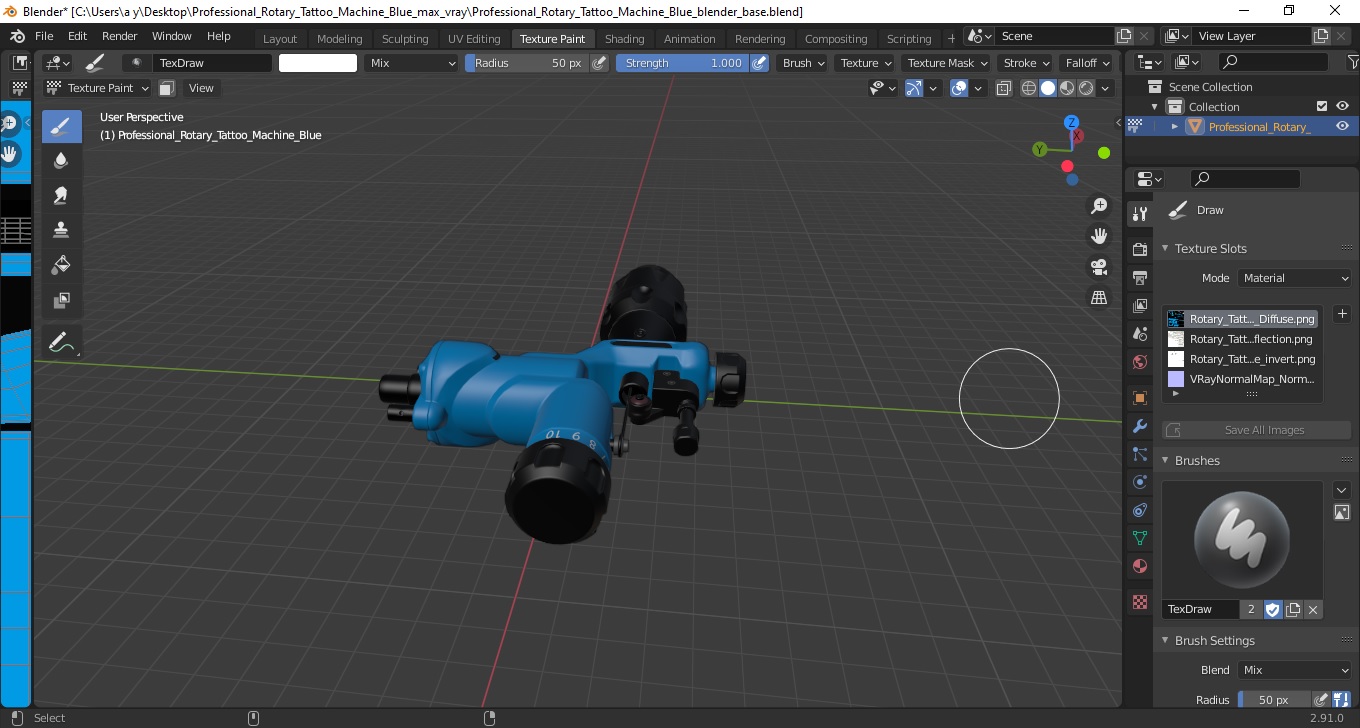This screenshot has width=1360, height=728.
Task: Open the File menu
Action: click(x=44, y=36)
